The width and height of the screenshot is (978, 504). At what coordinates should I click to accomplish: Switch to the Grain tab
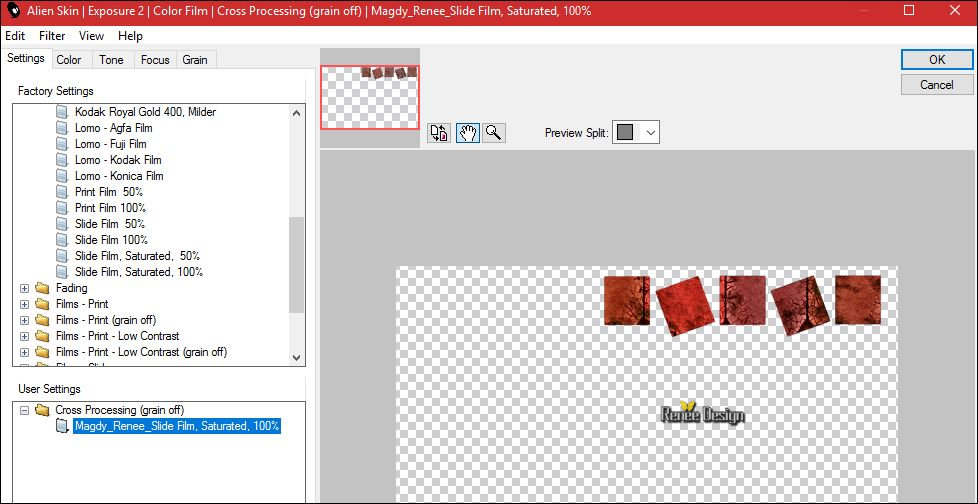(x=195, y=60)
